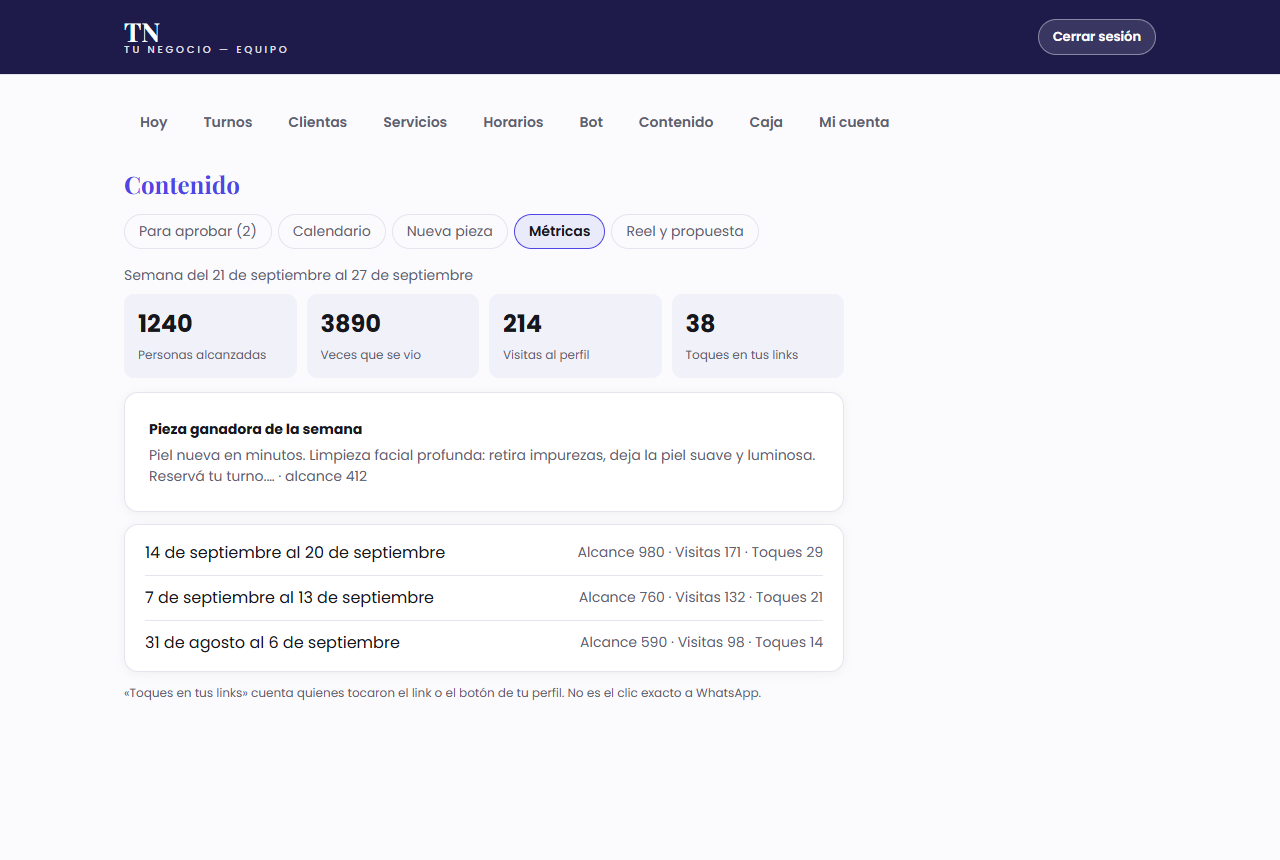1280x860 pixels.
Task: Click the 1240 Personas alcanzadas card
Action: [x=210, y=336]
